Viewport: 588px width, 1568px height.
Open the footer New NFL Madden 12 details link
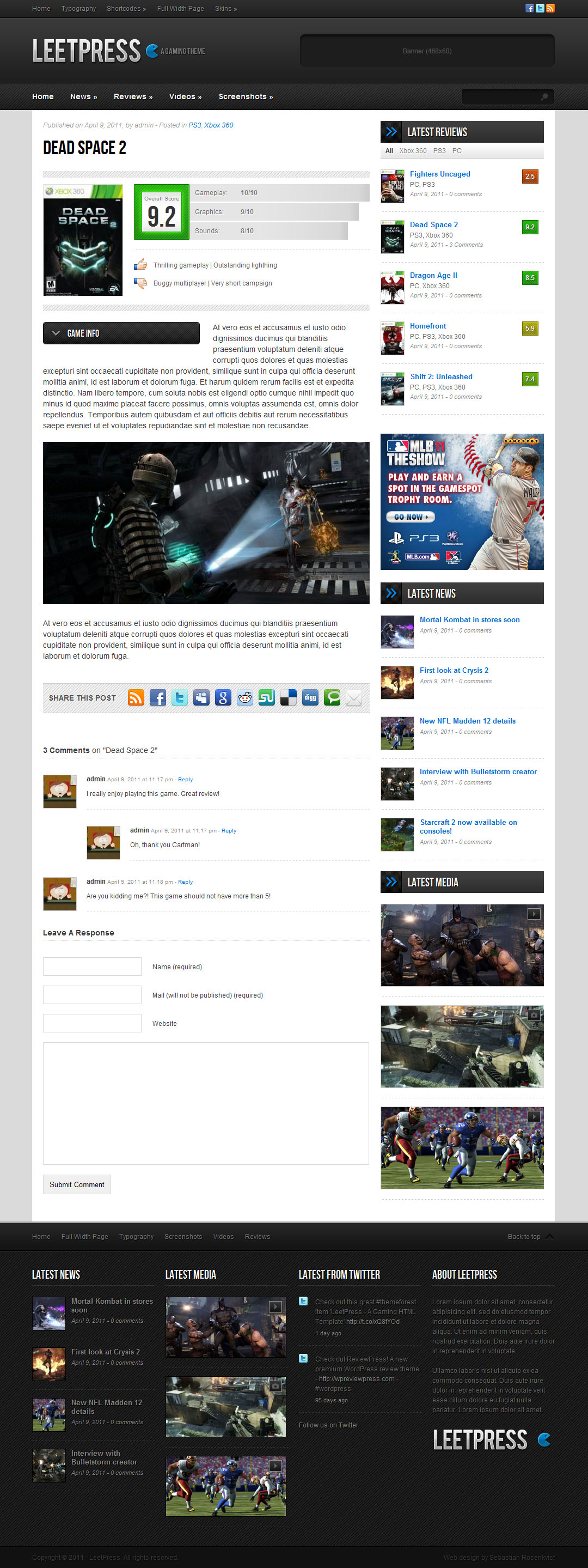pyautogui.click(x=107, y=1406)
